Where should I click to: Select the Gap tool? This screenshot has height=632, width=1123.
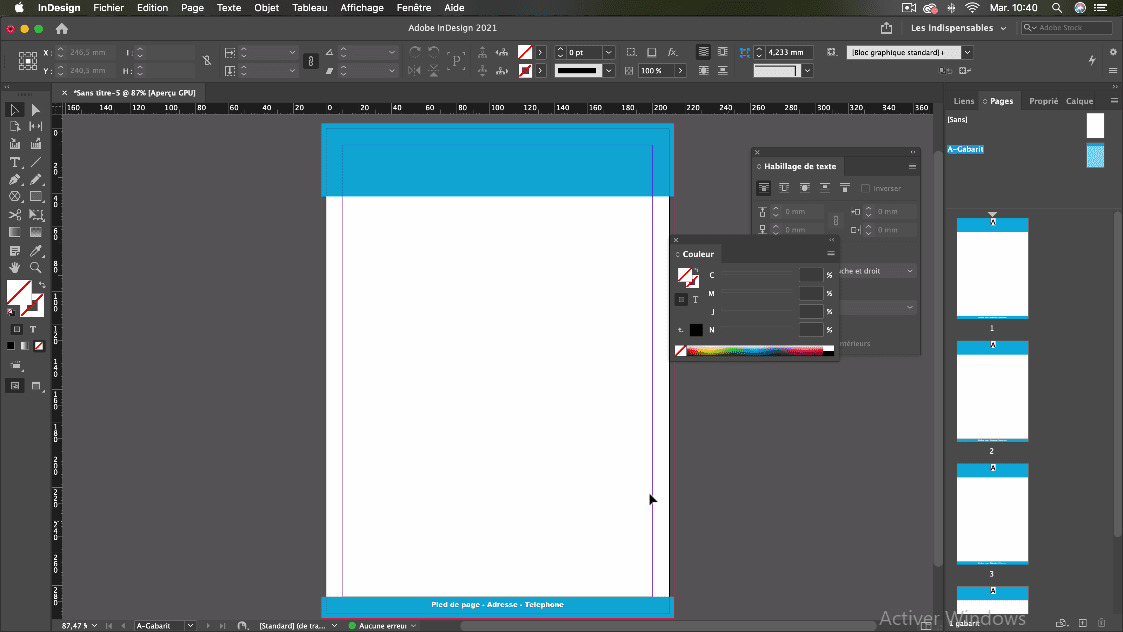pyautogui.click(x=35, y=126)
